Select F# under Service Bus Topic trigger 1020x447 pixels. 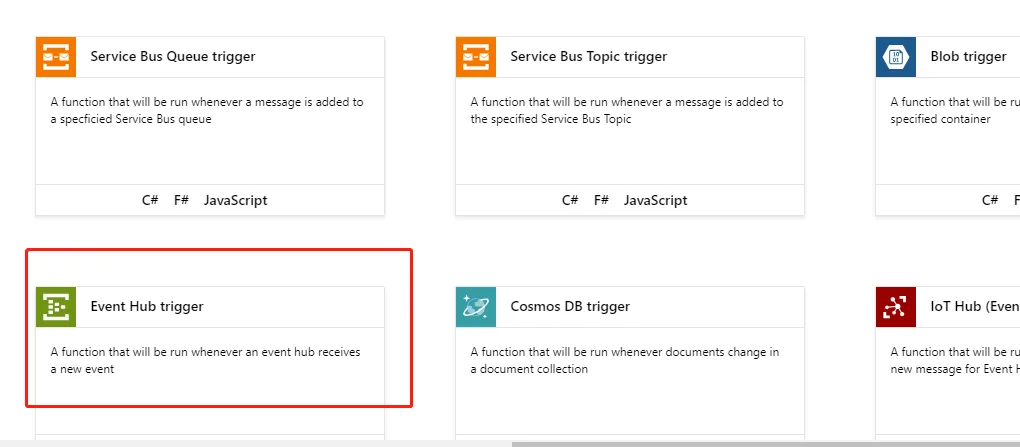coord(601,200)
